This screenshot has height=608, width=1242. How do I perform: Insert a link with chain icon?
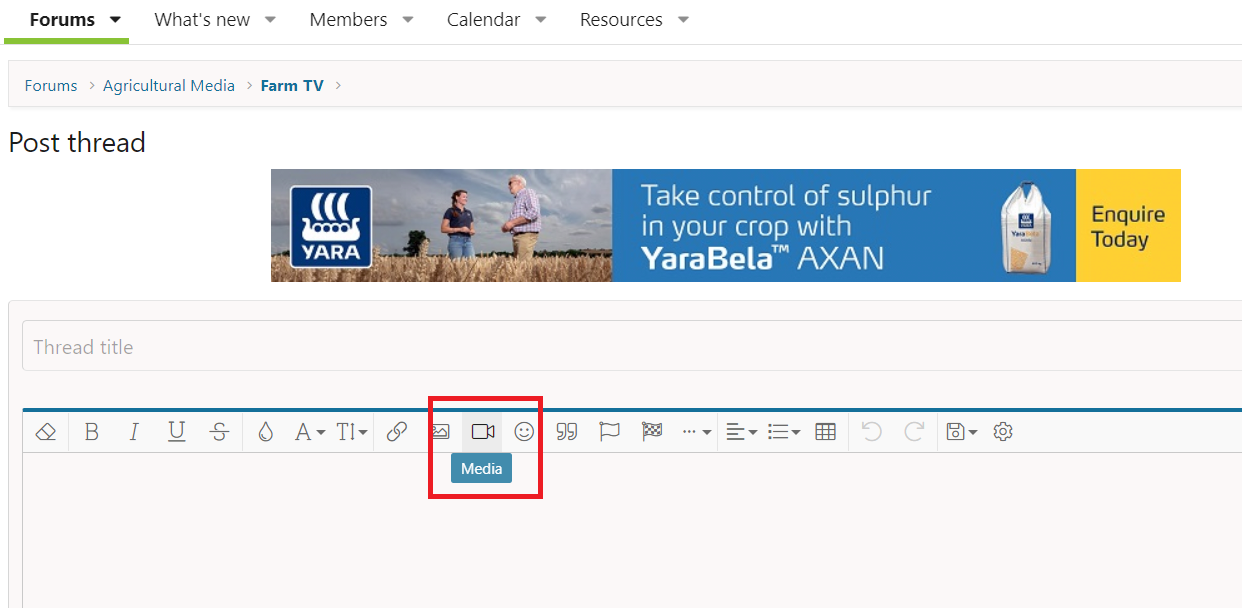pos(397,432)
